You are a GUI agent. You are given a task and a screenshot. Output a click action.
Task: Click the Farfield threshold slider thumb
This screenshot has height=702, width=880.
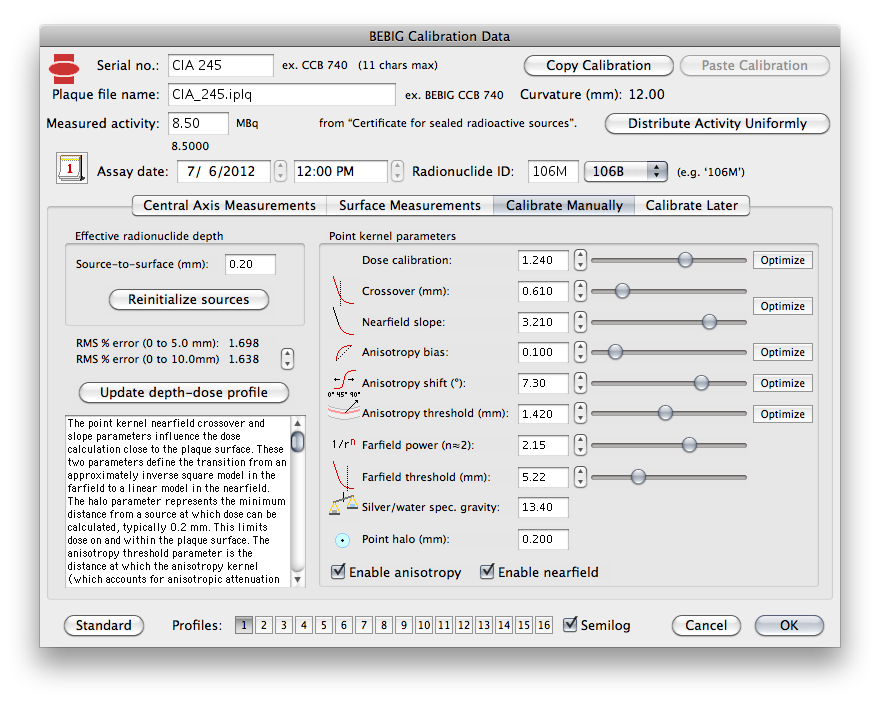tap(638, 477)
